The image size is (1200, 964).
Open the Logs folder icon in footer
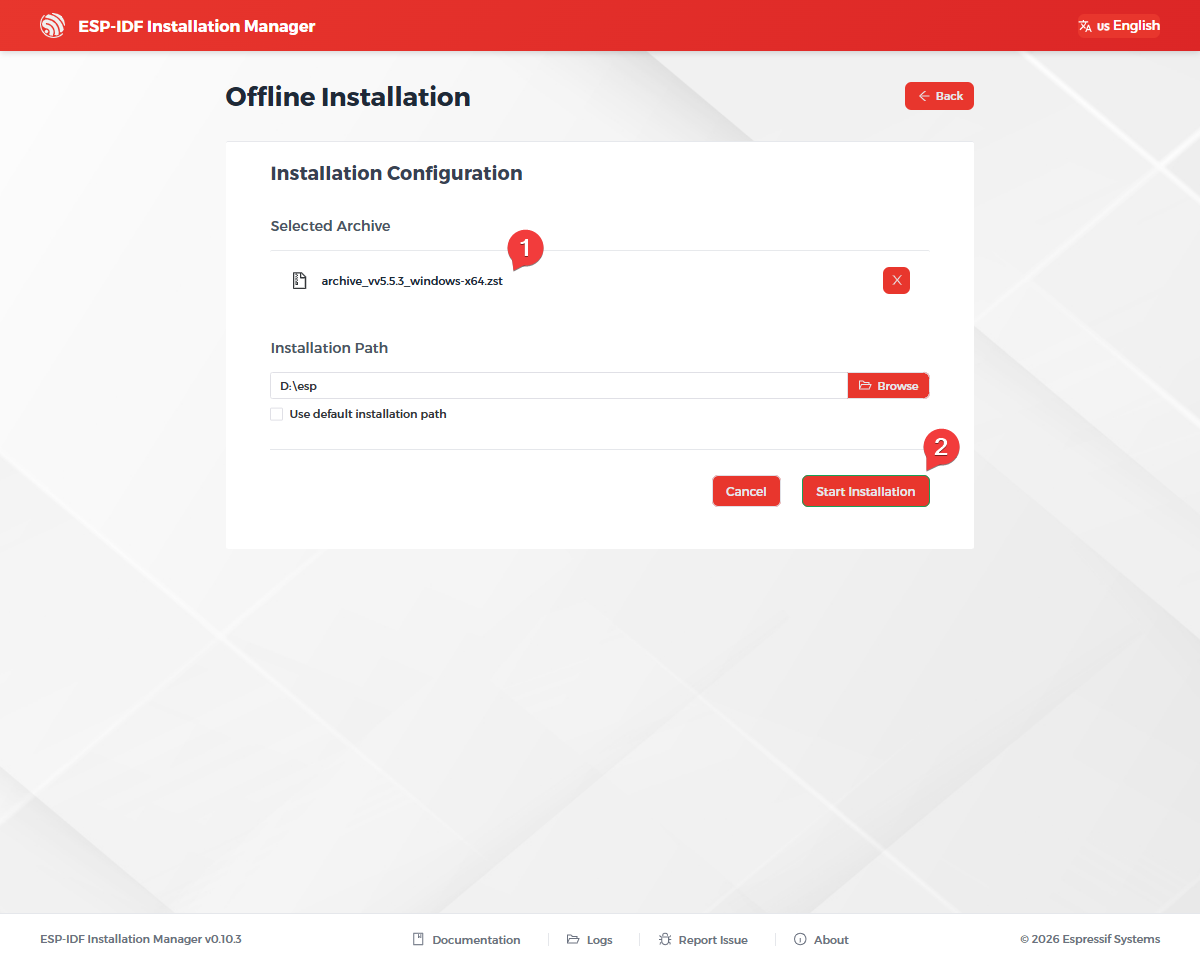(x=573, y=940)
